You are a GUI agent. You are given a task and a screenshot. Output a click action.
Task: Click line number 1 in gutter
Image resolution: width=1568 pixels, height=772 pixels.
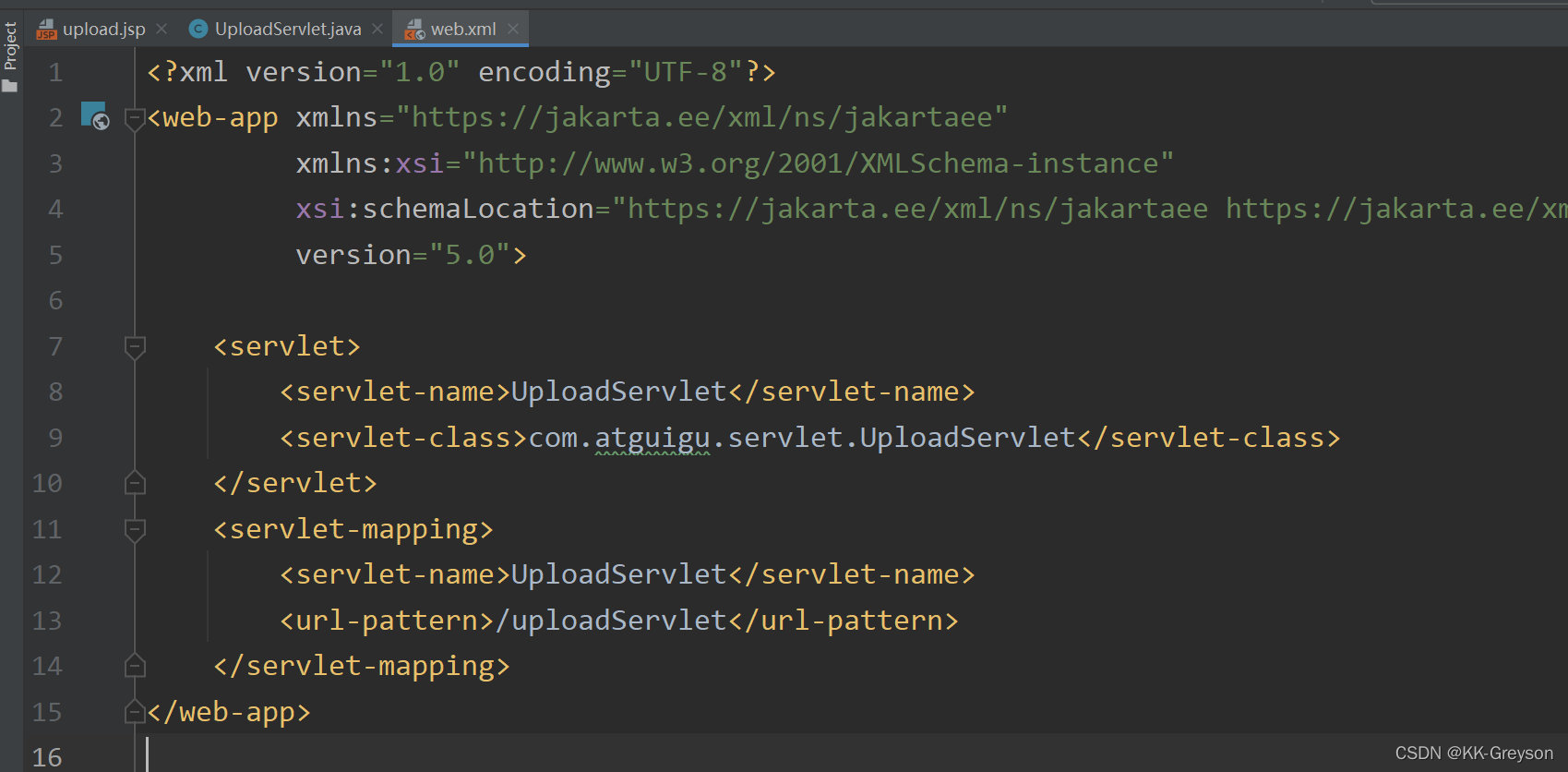pos(55,72)
